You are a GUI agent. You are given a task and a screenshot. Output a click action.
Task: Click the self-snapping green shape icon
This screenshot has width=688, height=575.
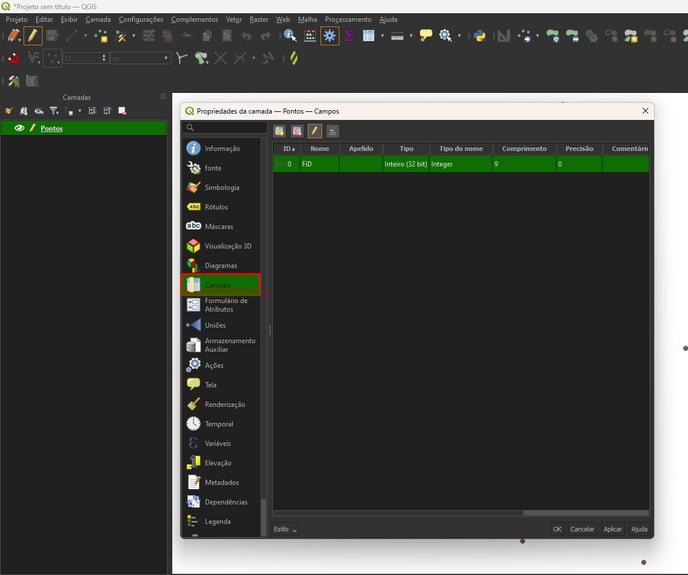(201, 58)
